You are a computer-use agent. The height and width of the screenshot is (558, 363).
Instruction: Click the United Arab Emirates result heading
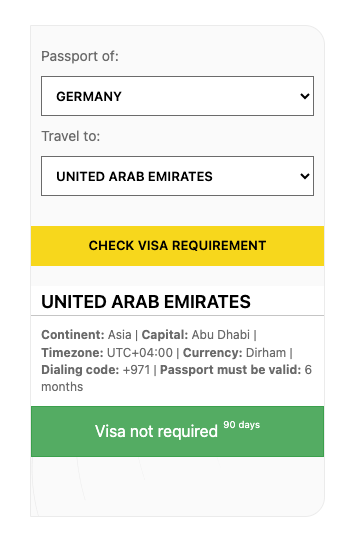pyautogui.click(x=146, y=302)
